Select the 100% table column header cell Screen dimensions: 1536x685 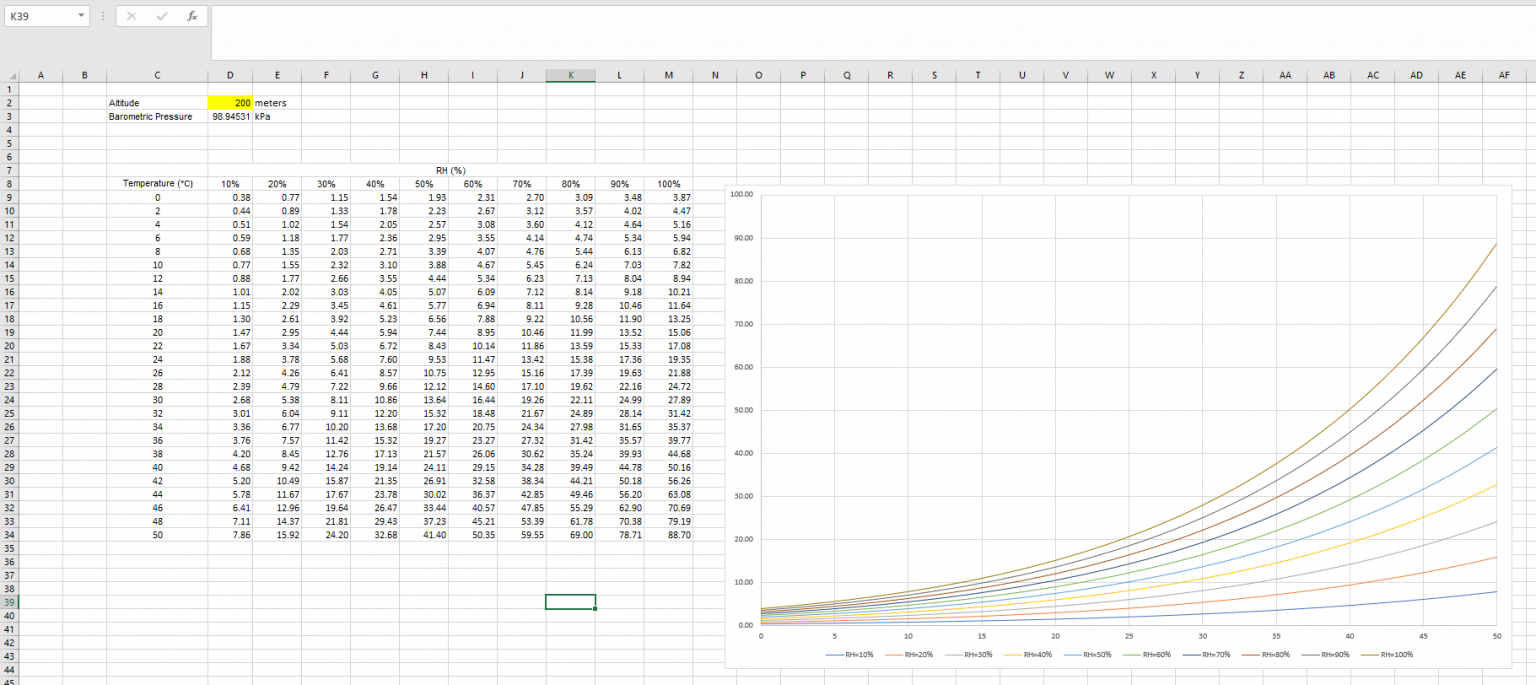click(669, 184)
